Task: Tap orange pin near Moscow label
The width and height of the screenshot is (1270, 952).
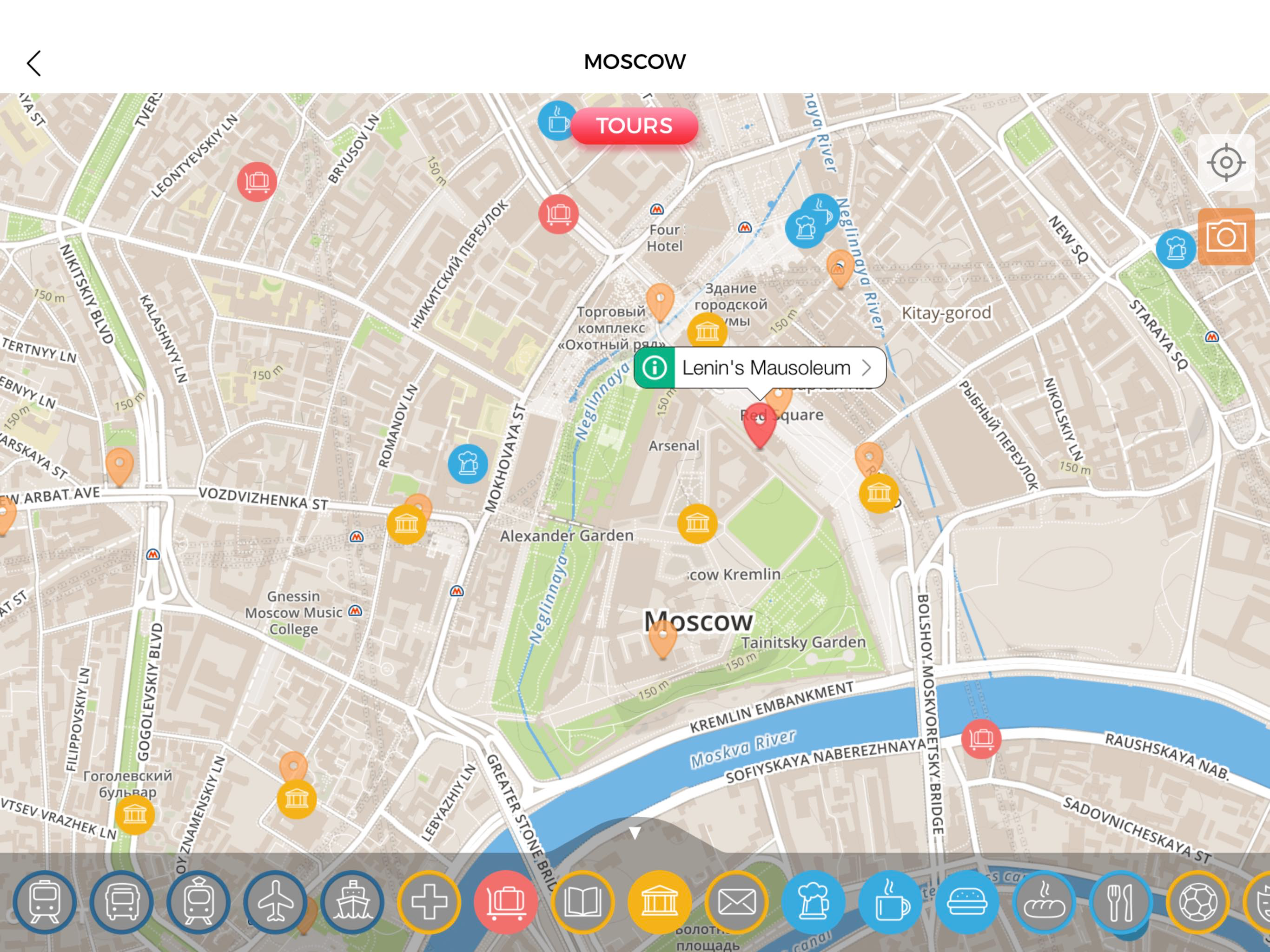Action: (662, 640)
